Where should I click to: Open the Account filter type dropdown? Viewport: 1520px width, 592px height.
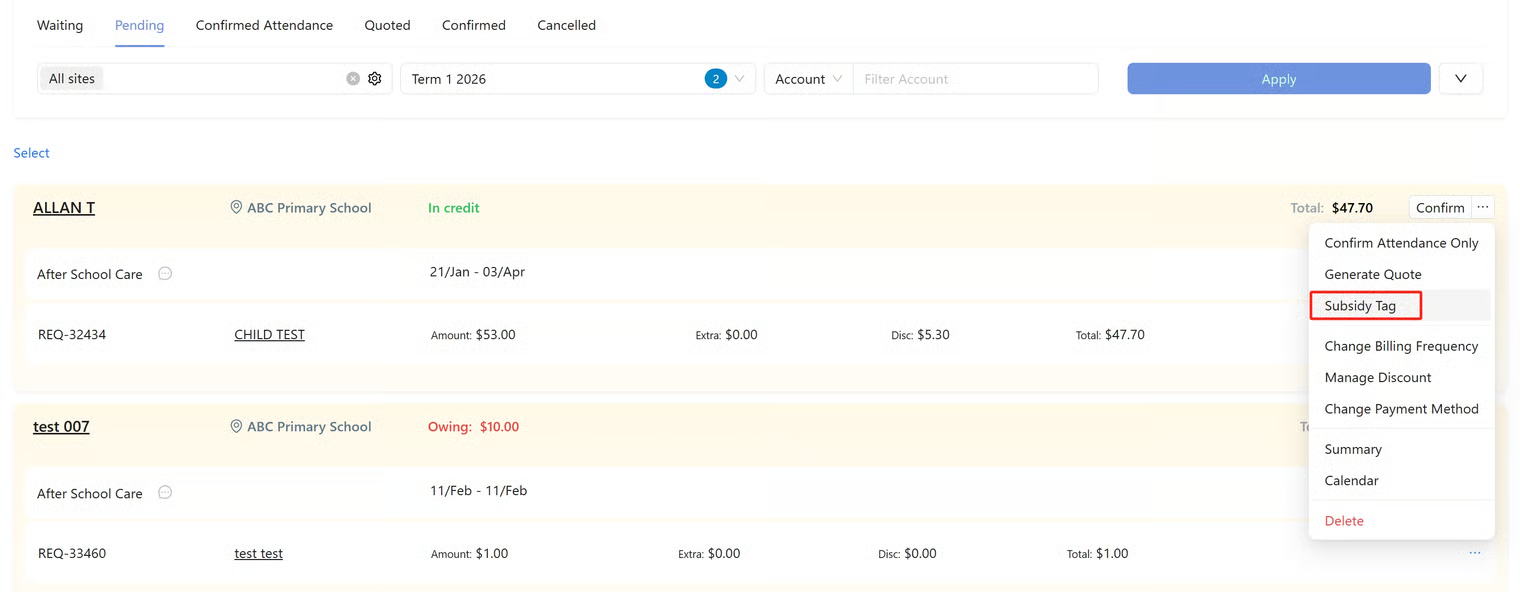coord(808,79)
